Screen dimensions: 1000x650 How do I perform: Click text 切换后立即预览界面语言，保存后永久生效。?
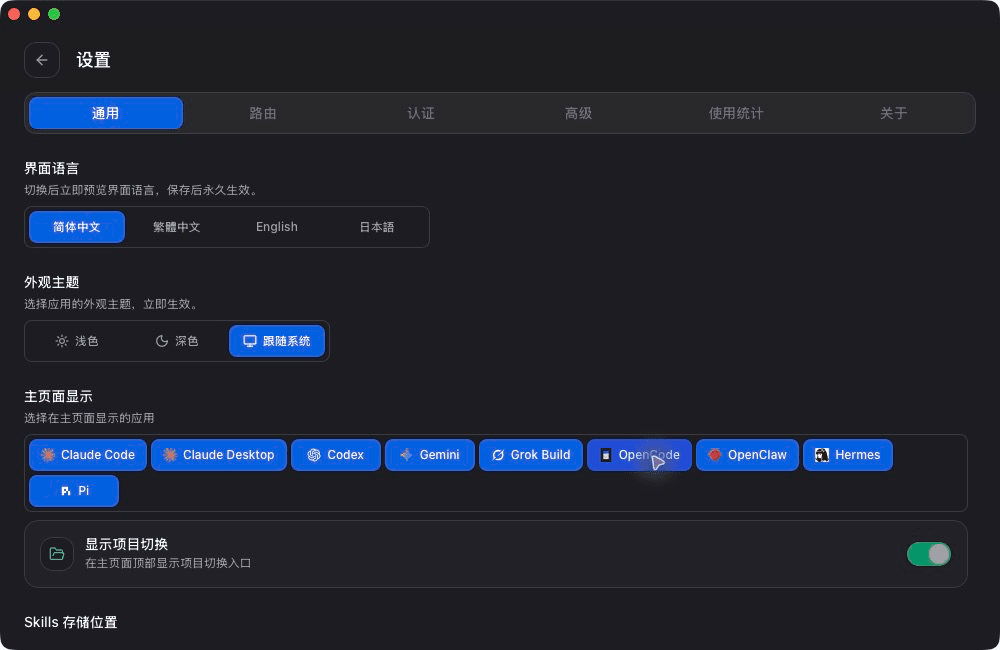[x=142, y=190]
